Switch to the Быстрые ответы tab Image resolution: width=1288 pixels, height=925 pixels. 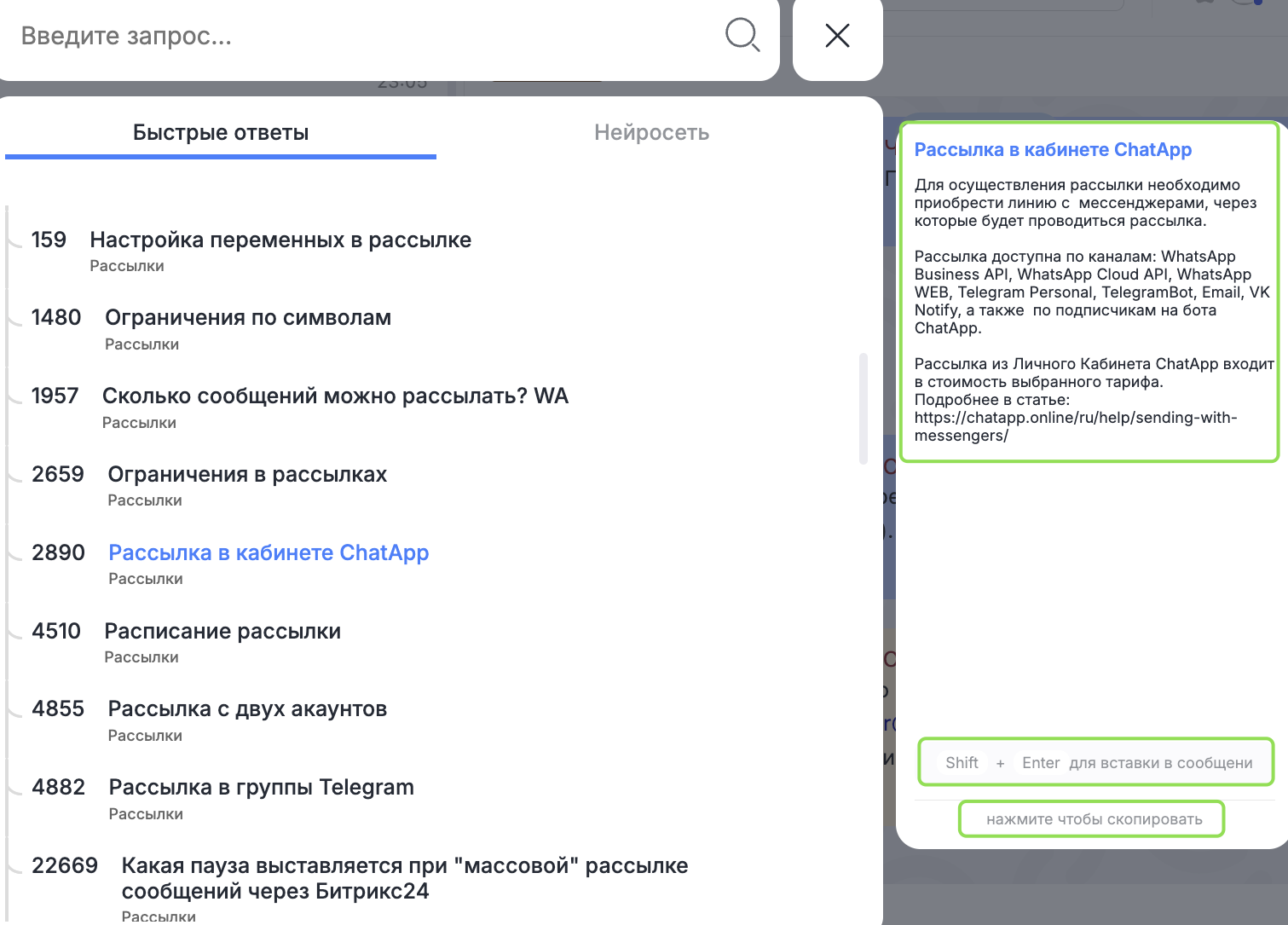click(x=221, y=133)
